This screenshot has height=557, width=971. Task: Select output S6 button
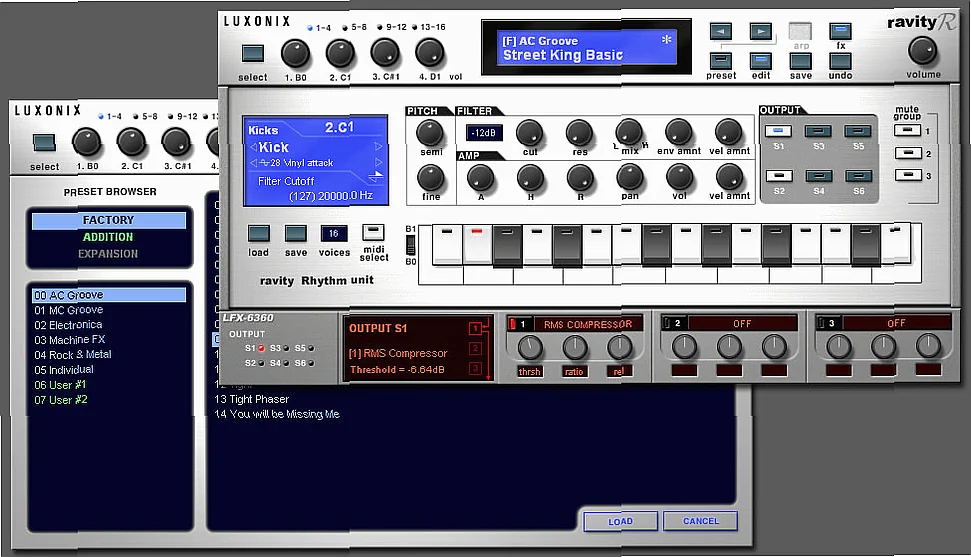[858, 176]
